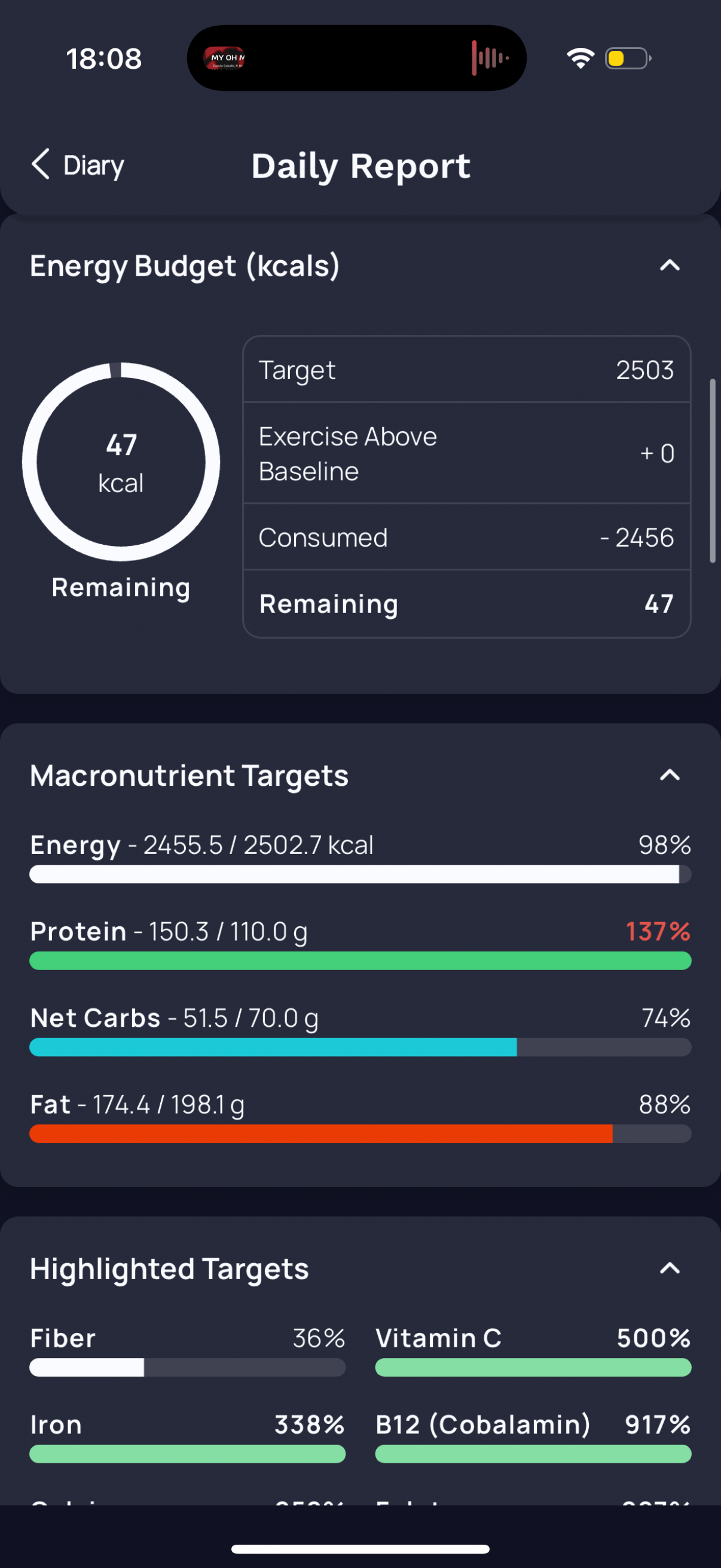Tap the Dynamic Island album artwork thumbnail
The width and height of the screenshot is (721, 1568).
[x=225, y=59]
